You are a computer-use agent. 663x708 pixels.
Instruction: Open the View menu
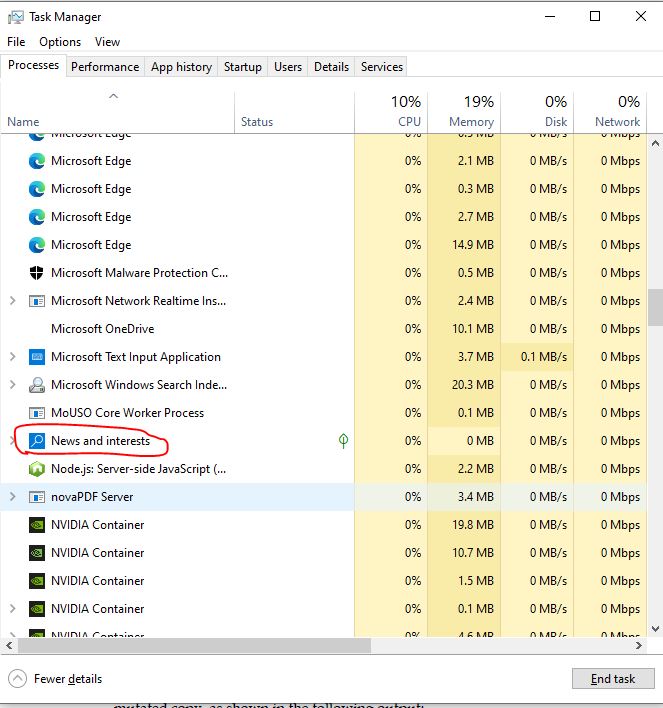click(107, 42)
